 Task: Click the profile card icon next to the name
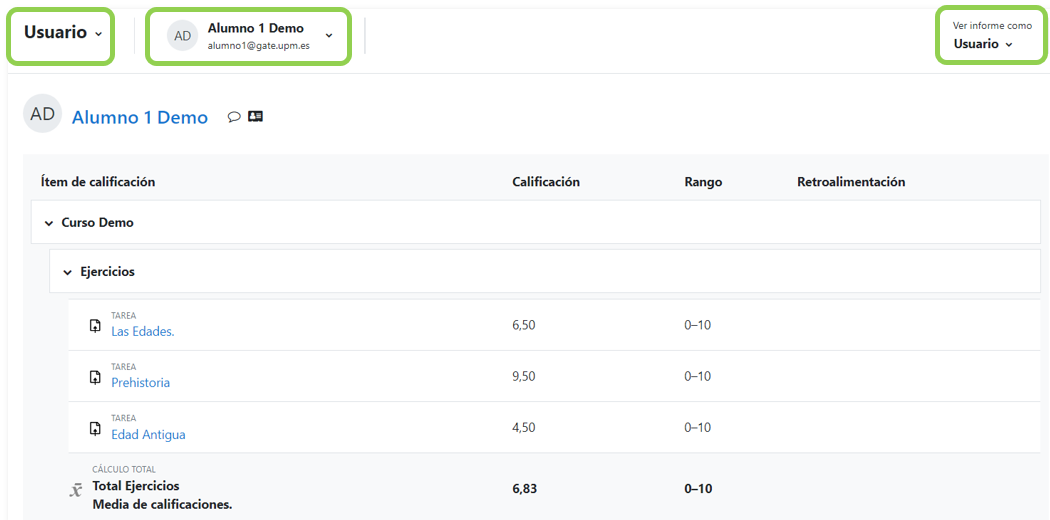tap(255, 117)
